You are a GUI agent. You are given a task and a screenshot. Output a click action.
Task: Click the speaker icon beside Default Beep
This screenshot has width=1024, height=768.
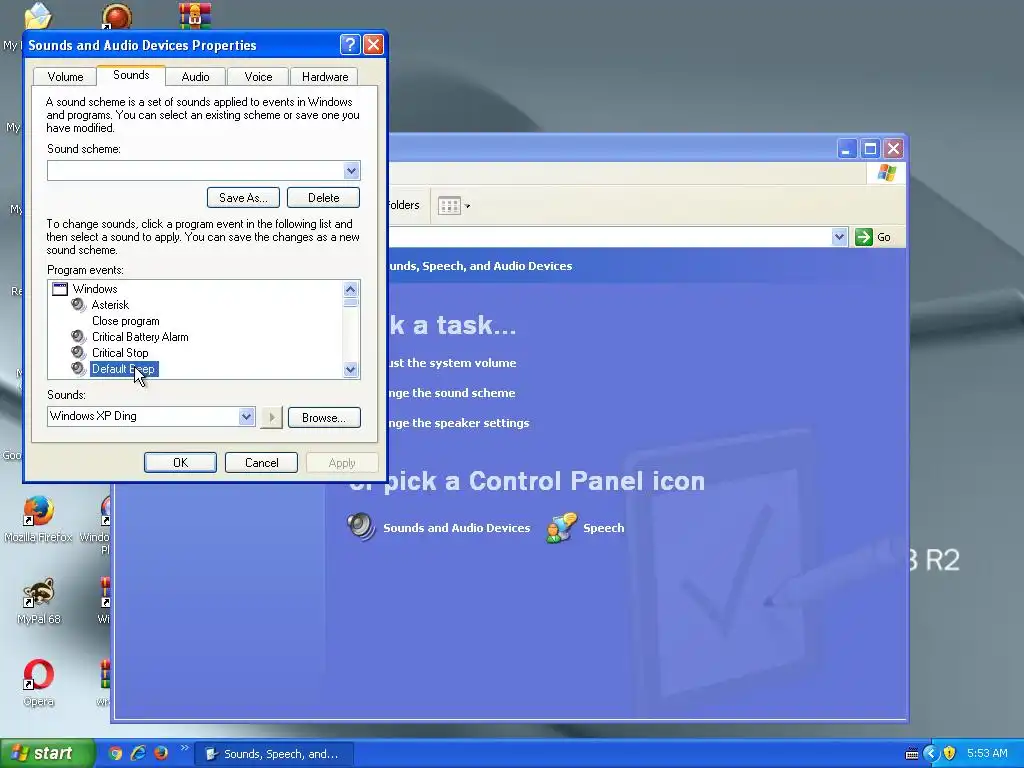click(79, 369)
